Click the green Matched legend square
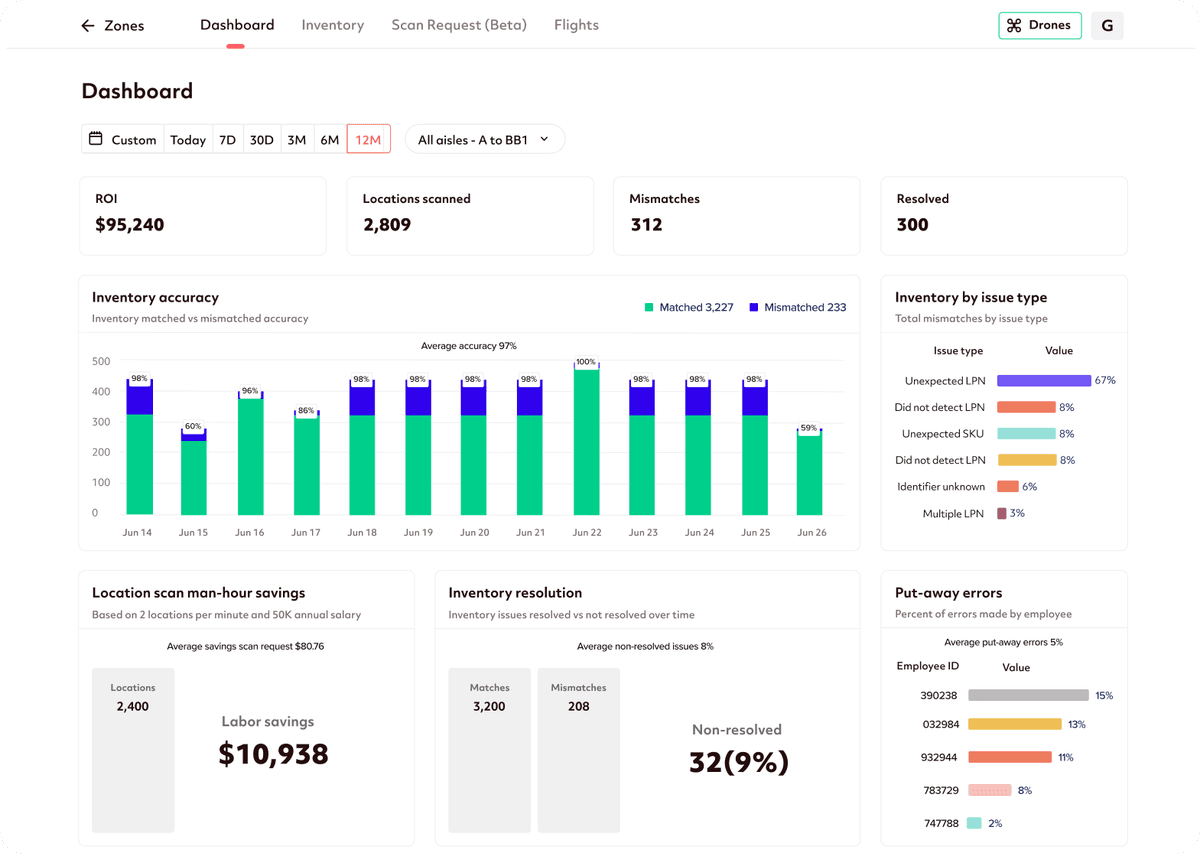This screenshot has height=854, width=1200. click(x=649, y=308)
